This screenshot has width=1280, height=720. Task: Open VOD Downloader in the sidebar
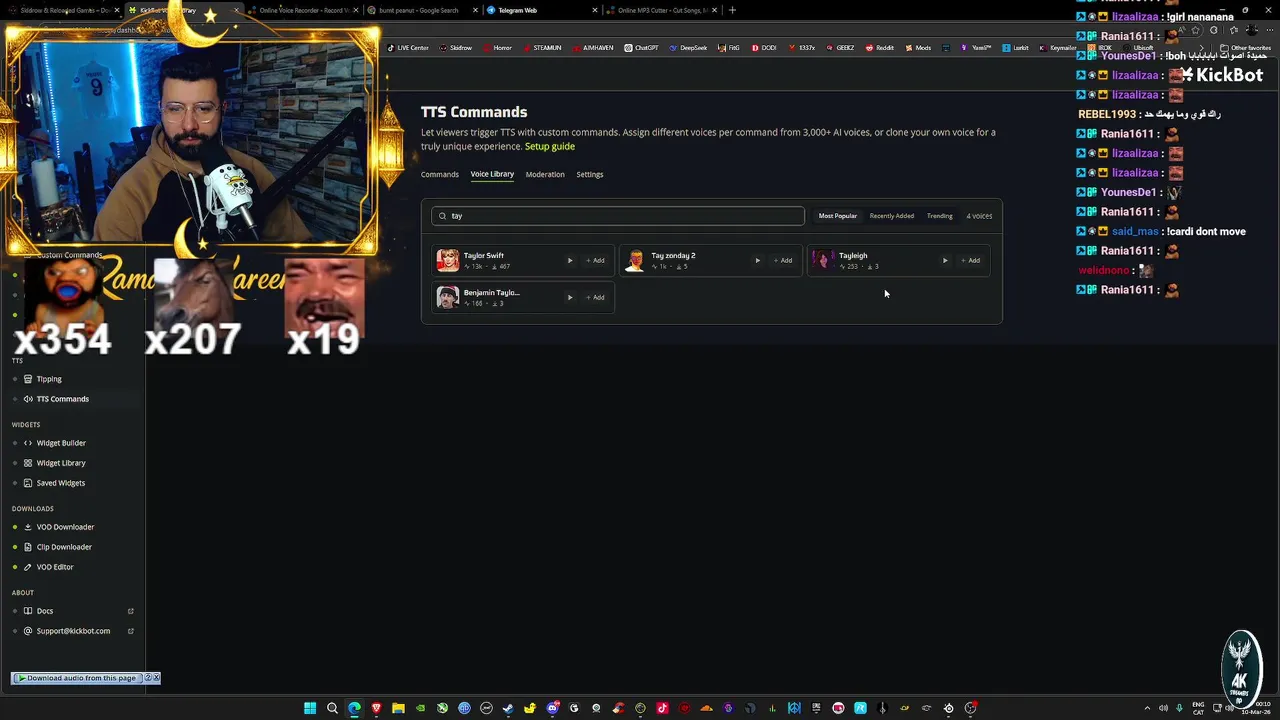pyautogui.click(x=65, y=527)
